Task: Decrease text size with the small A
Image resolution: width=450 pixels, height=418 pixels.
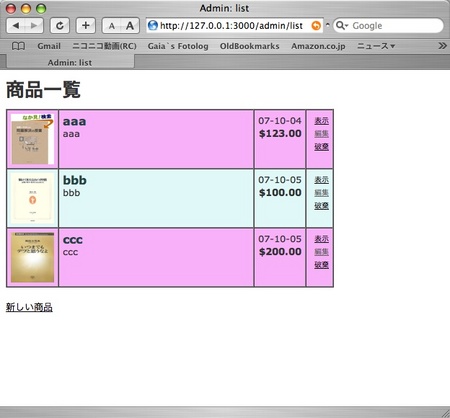Action: (112, 26)
